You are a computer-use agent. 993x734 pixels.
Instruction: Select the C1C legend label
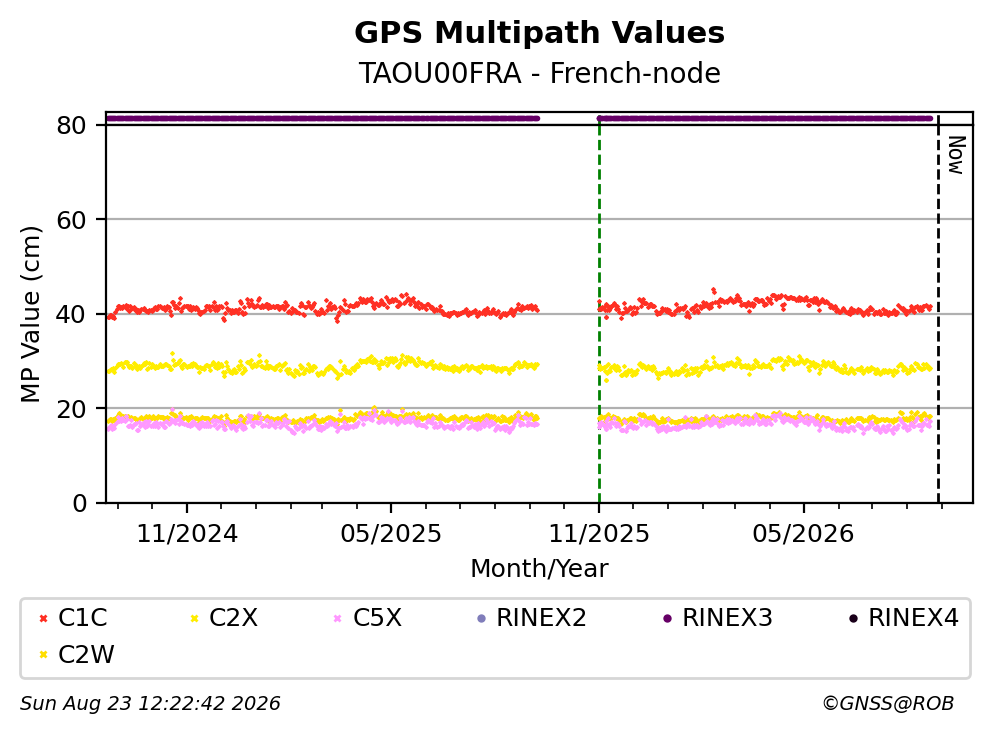(82, 618)
